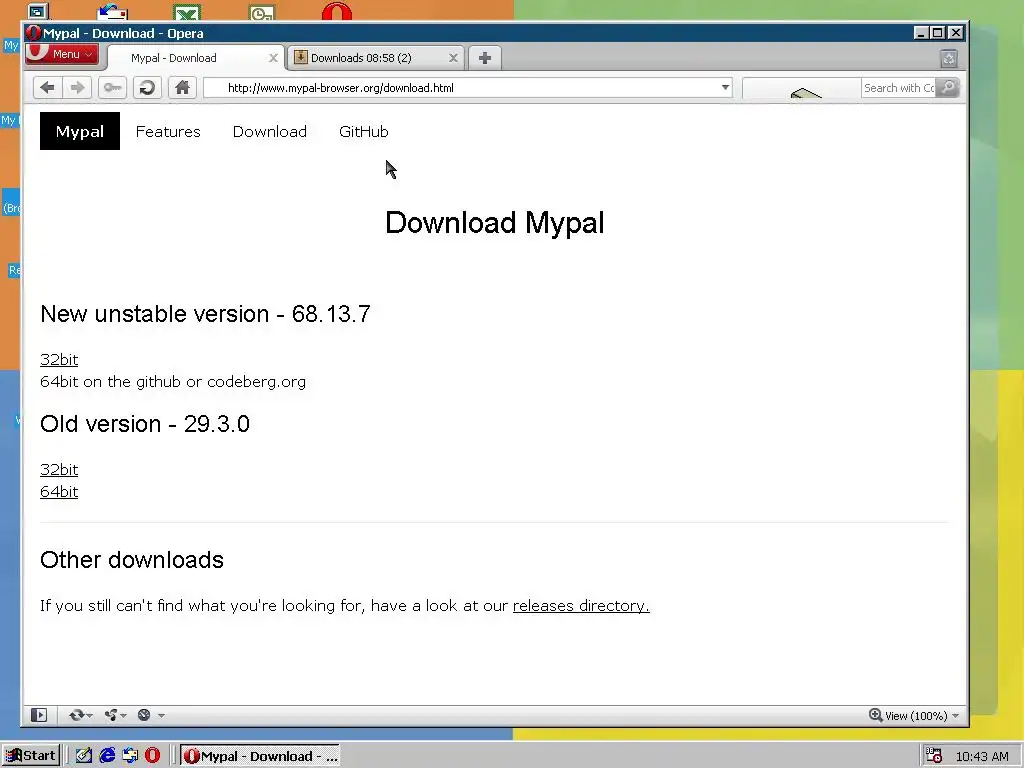Open the Download nav link
The image size is (1024, 768).
click(x=270, y=131)
